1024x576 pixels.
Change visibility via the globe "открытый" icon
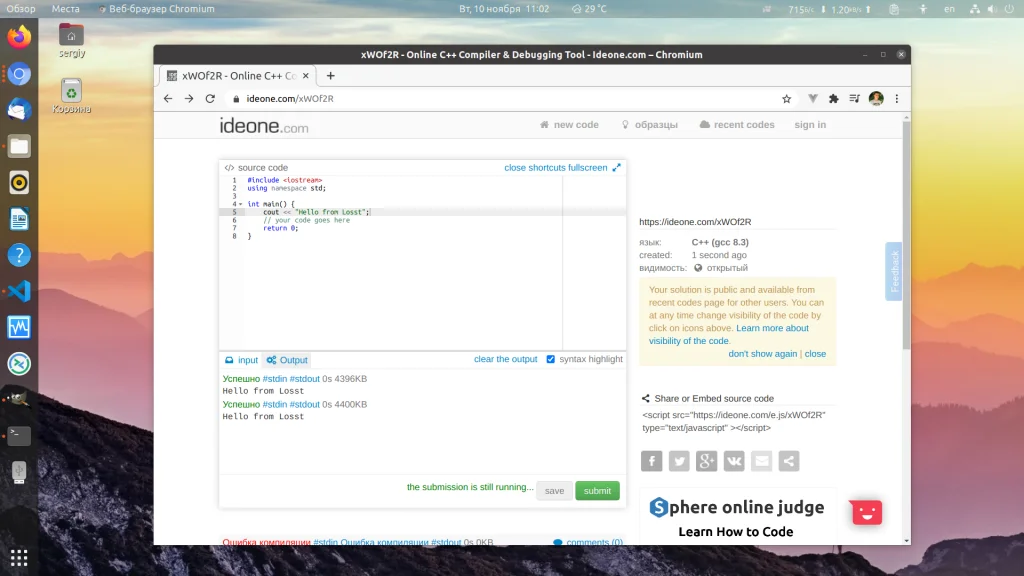[698, 268]
